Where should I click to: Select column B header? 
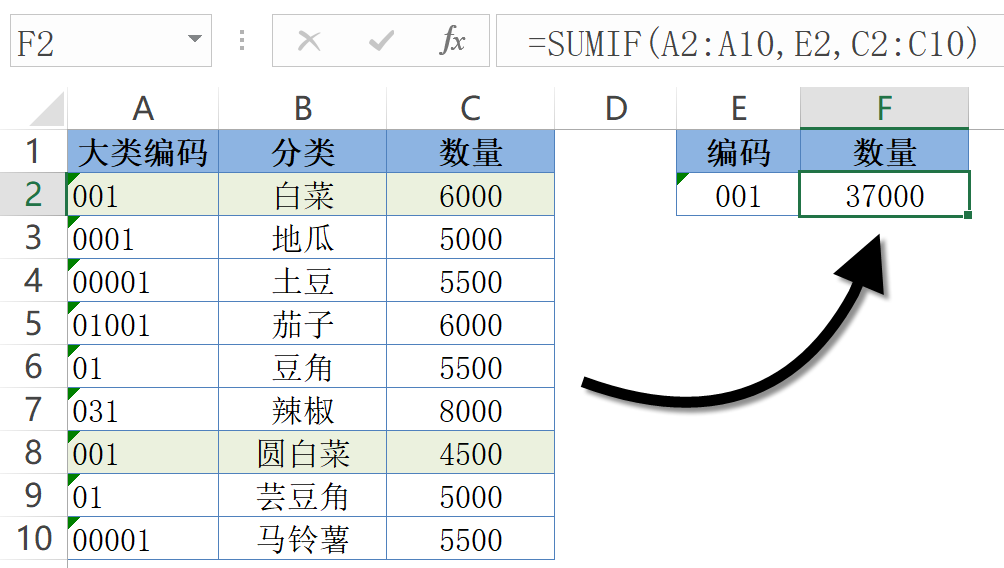tap(303, 108)
